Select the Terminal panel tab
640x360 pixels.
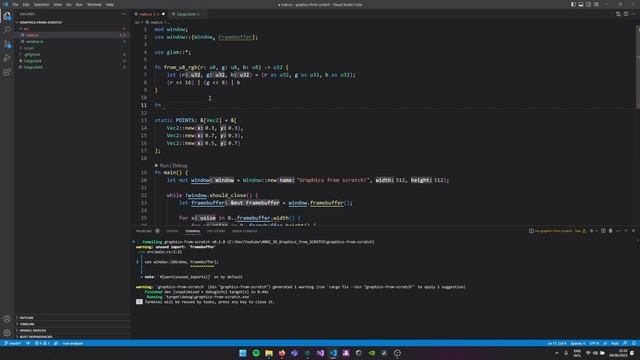[x=193, y=231]
